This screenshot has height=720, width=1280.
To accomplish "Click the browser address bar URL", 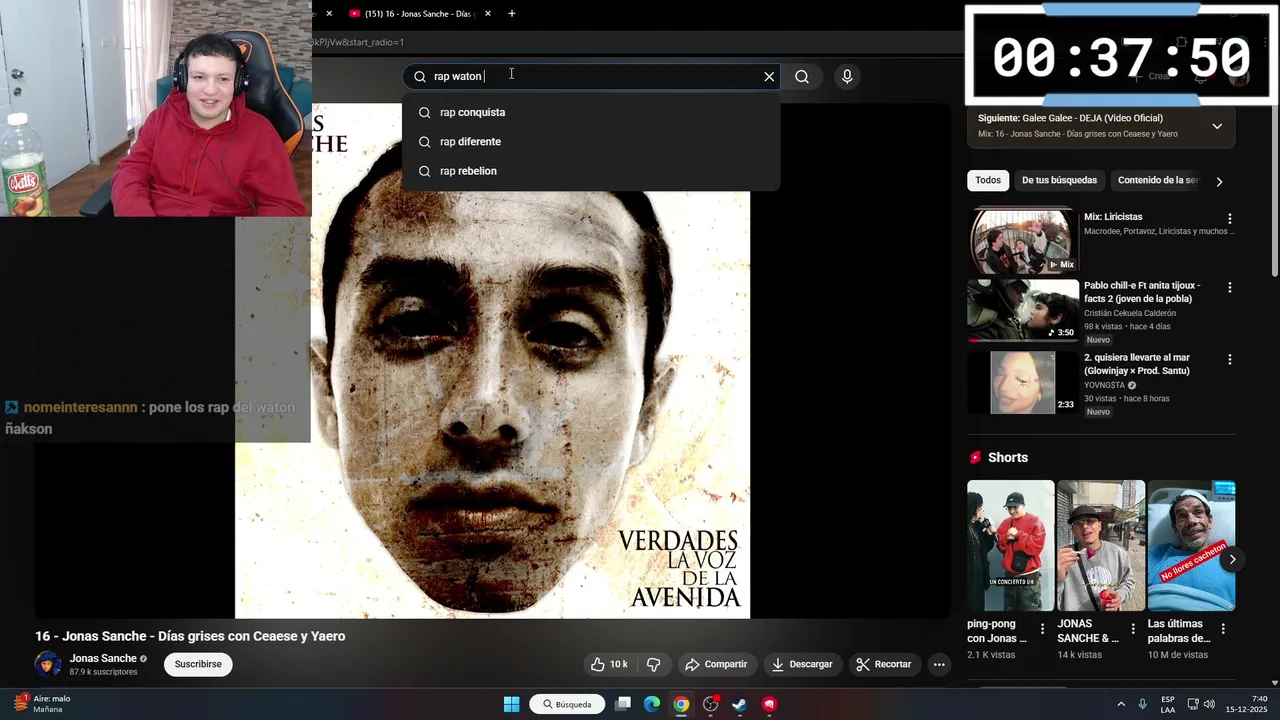I will click(x=358, y=42).
